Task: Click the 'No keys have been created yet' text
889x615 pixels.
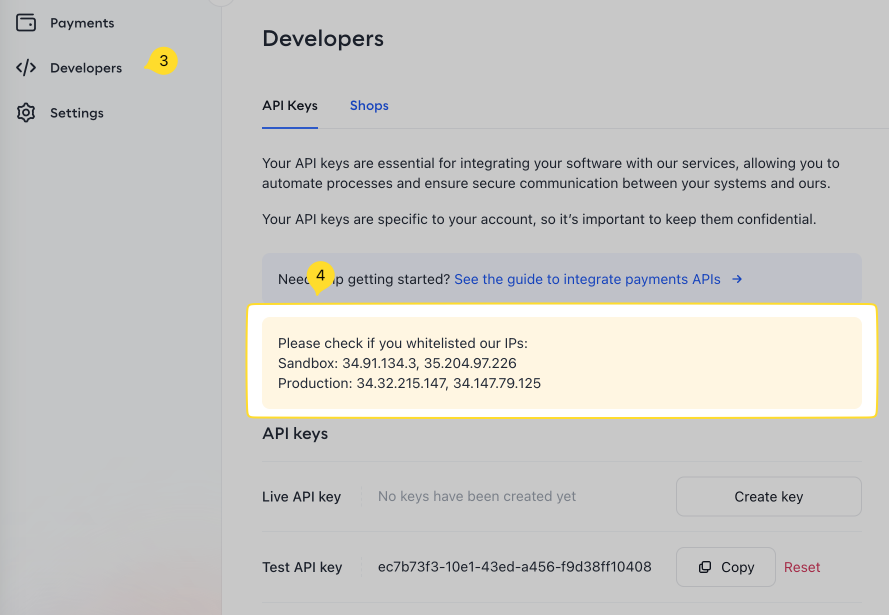Action: 477,497
